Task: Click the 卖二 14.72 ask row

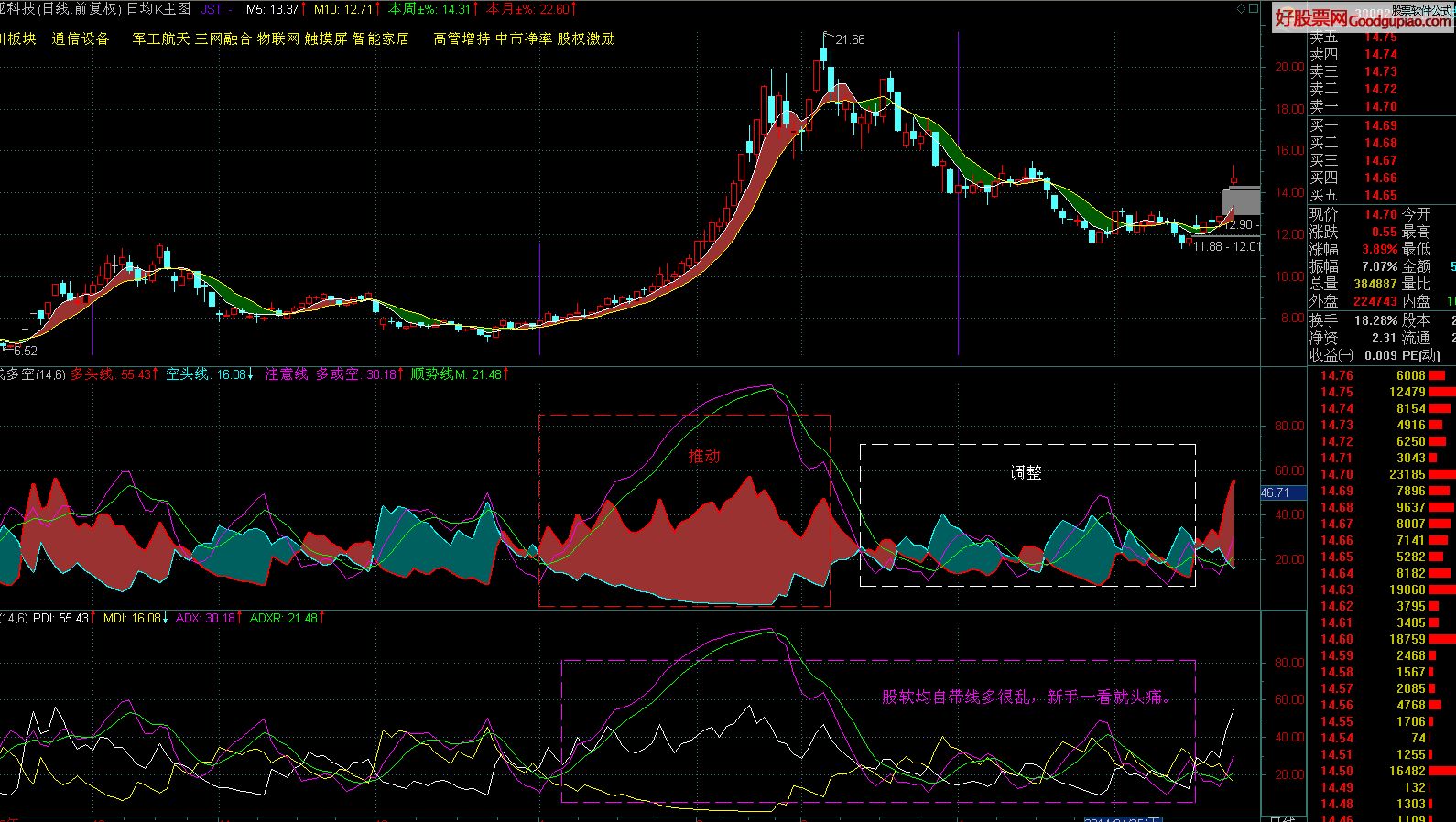Action: [1353, 89]
